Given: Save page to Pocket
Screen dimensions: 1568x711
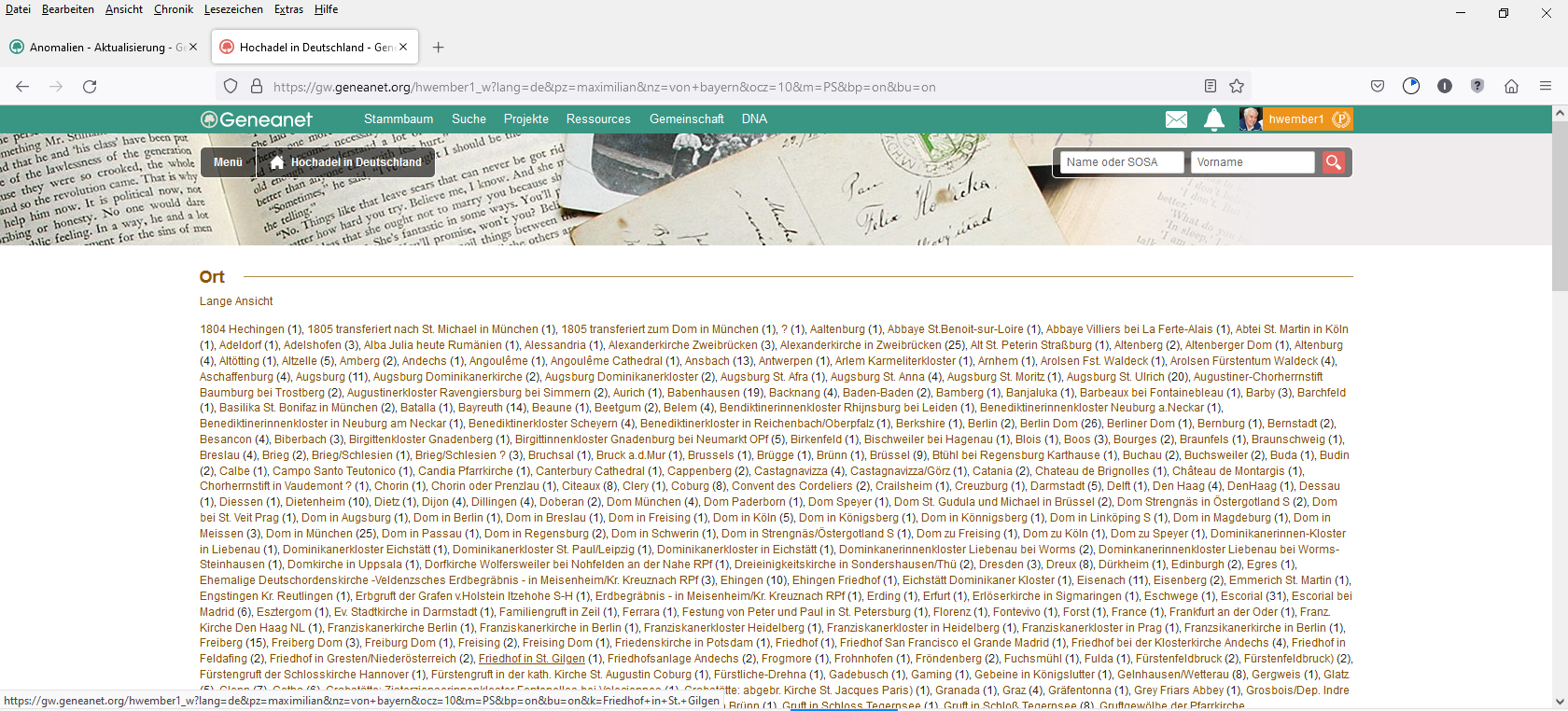Looking at the screenshot, I should point(1378,87).
